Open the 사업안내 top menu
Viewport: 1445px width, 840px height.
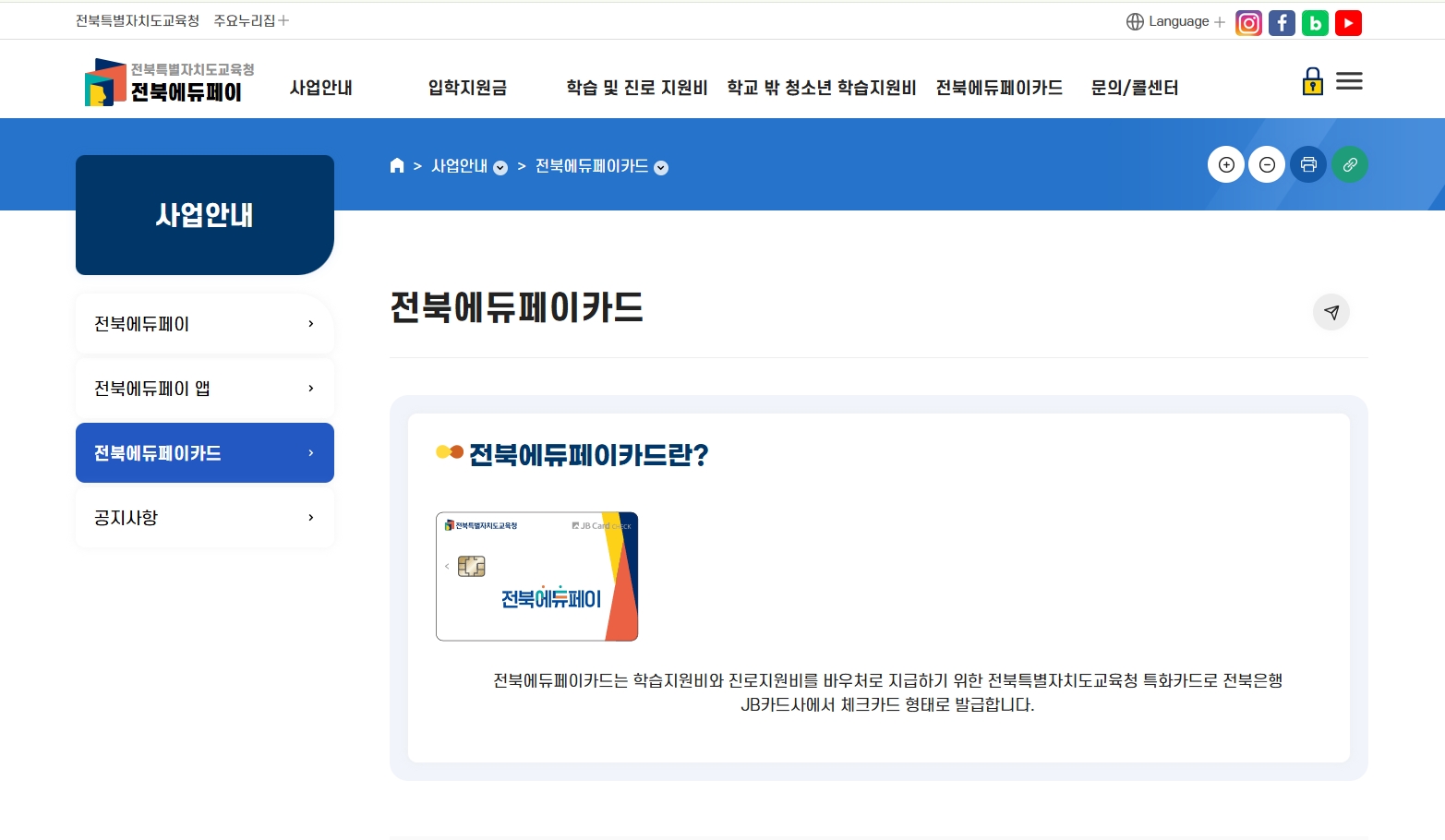point(321,88)
